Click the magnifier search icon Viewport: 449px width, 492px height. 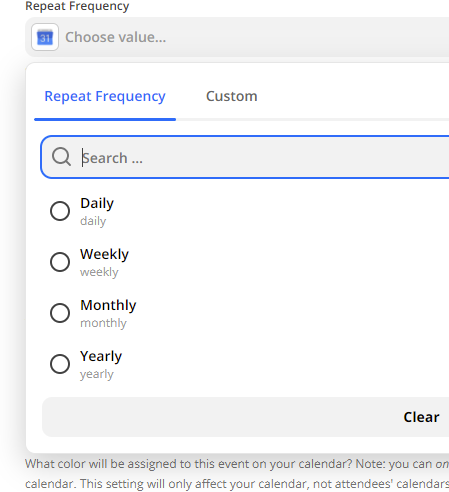click(61, 157)
